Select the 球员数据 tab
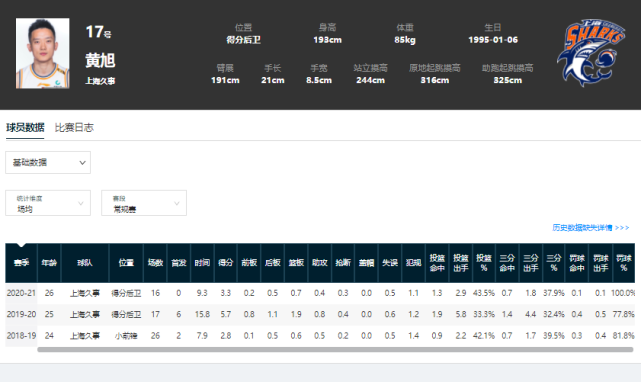This screenshot has width=641, height=382. click(x=25, y=128)
